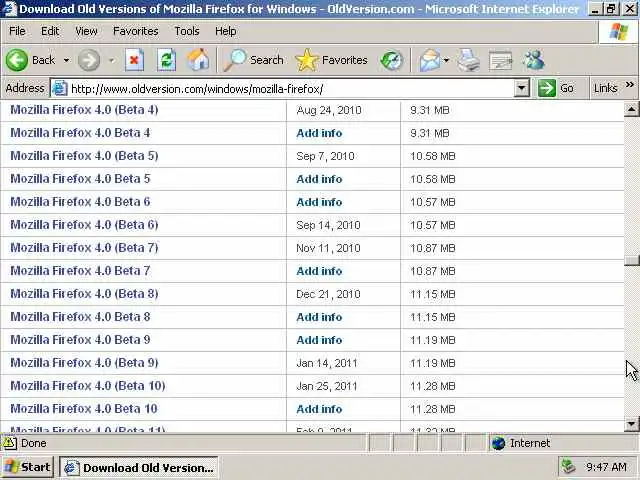This screenshot has width=640, height=480.
Task: Open Mozilla Firefox 4.0 (Beta 9) link
Action: 84,363
